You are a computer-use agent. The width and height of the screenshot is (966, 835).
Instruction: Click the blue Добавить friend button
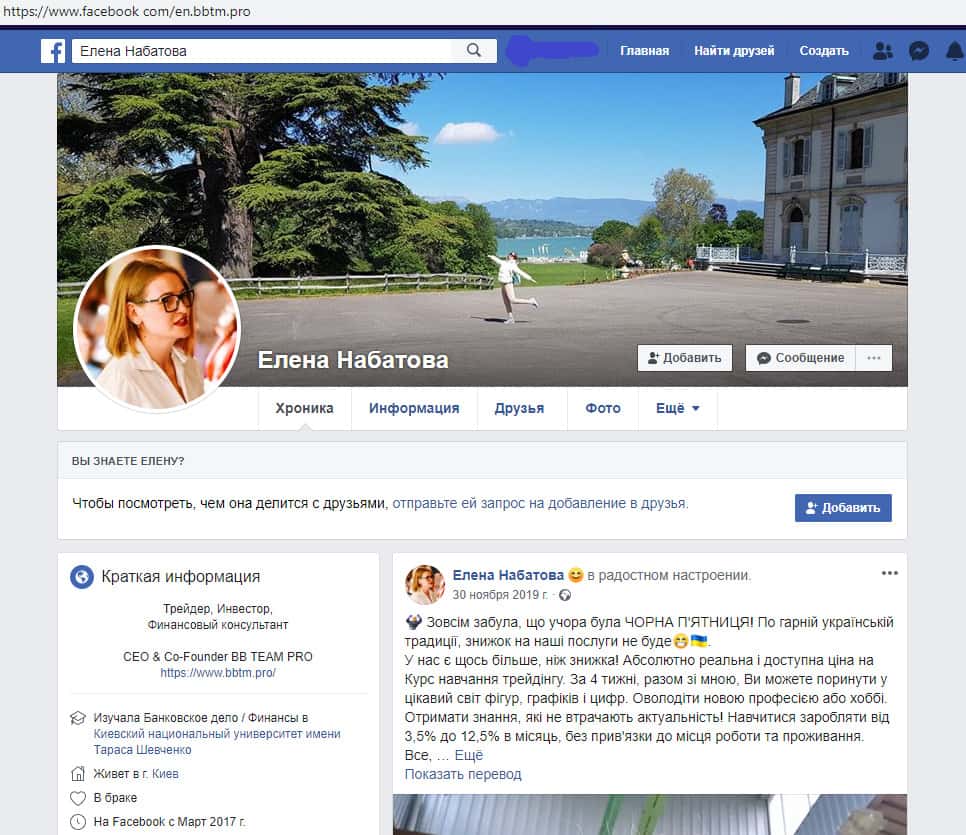(x=842, y=507)
